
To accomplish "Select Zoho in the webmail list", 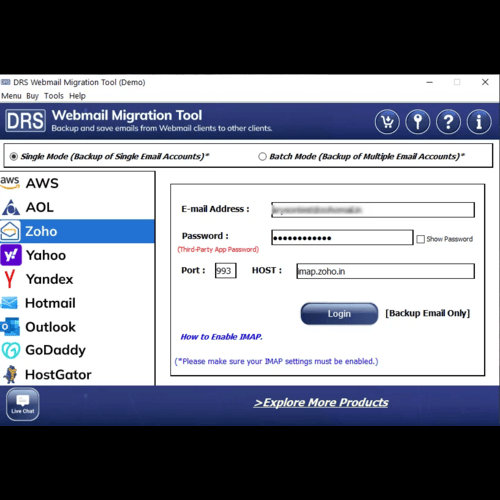I will click(x=77, y=231).
